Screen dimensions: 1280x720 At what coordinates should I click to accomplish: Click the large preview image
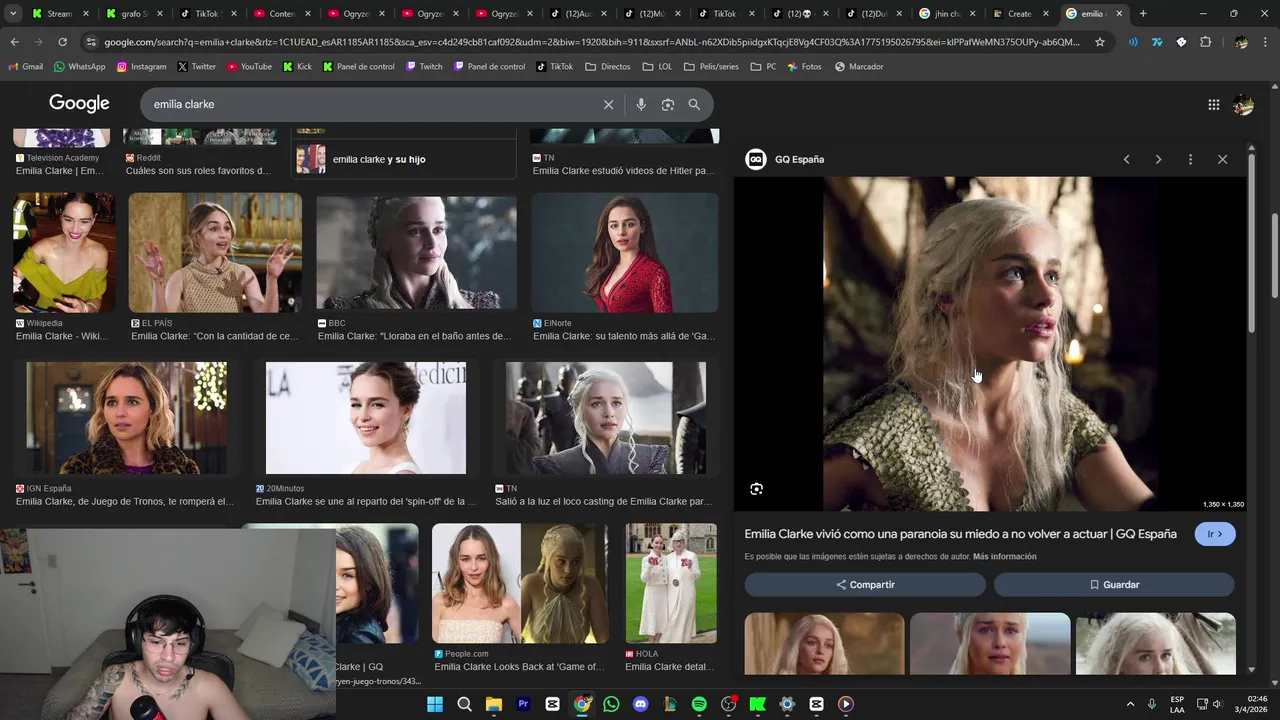(x=990, y=344)
